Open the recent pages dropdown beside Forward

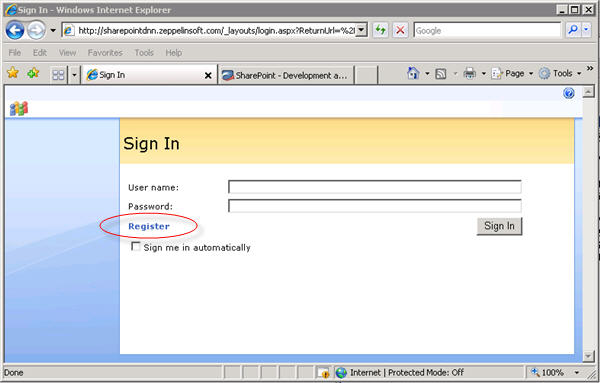coord(53,30)
